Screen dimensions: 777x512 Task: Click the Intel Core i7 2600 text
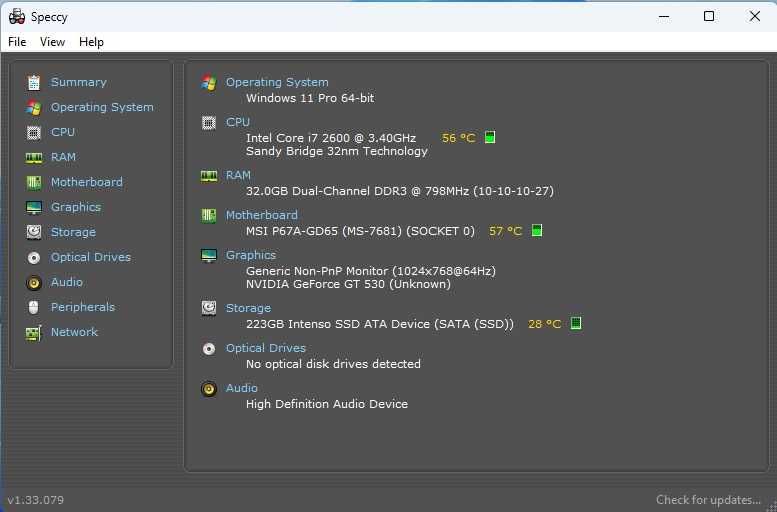click(x=331, y=138)
